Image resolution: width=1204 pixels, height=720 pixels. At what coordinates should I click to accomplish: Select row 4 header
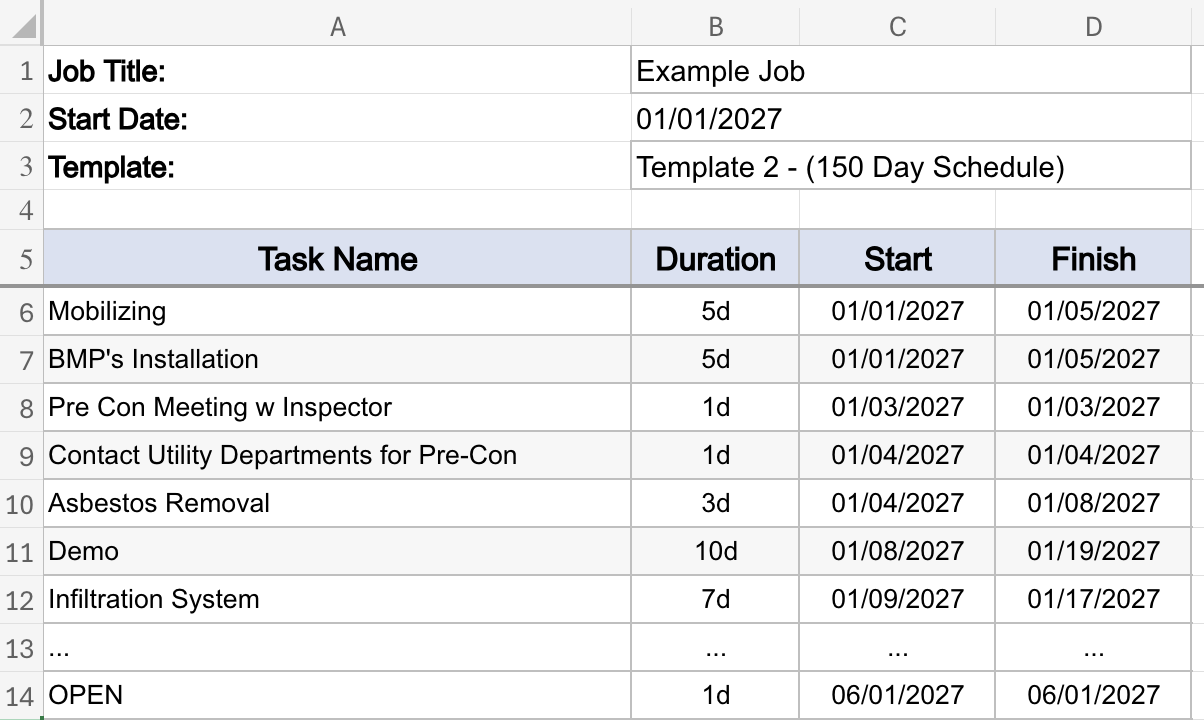(22, 211)
